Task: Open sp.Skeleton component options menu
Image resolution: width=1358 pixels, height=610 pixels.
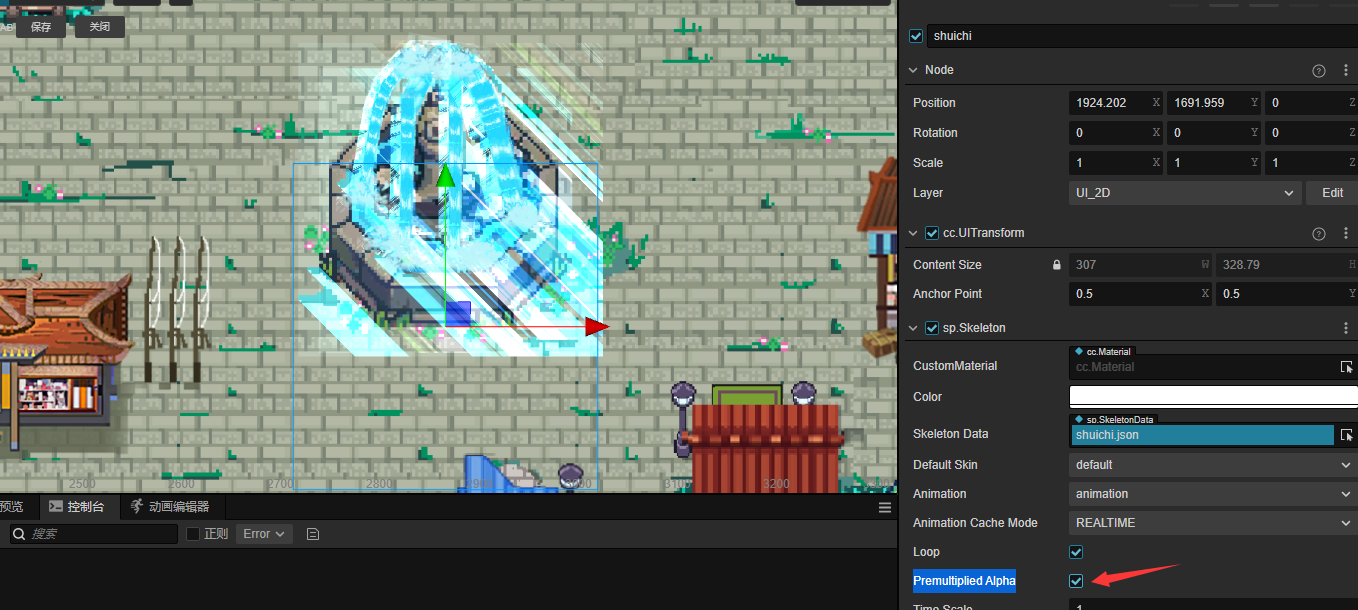Action: pos(1346,328)
